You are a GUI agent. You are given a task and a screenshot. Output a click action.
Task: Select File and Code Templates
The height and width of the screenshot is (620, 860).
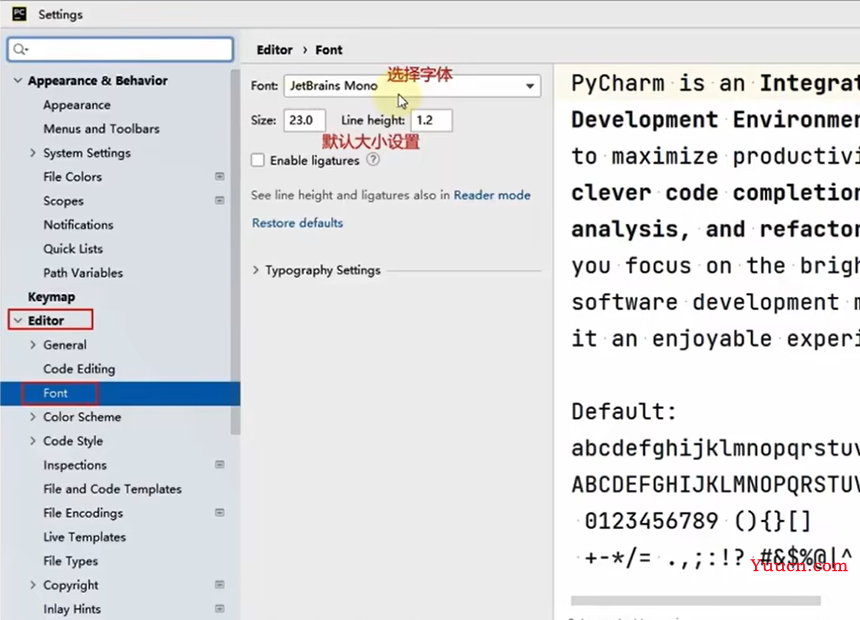pos(112,489)
